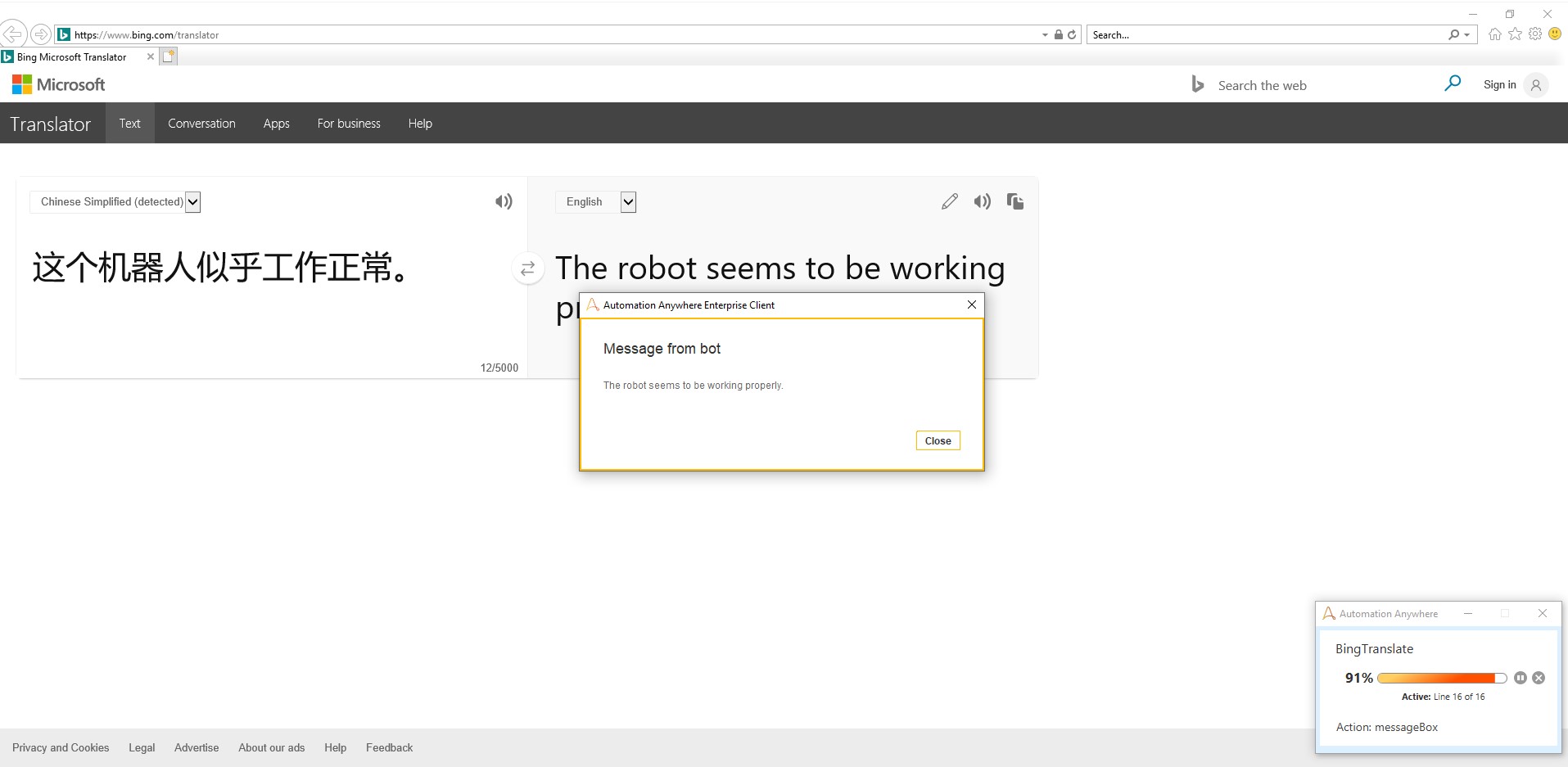Click the Translator title link

point(51,124)
